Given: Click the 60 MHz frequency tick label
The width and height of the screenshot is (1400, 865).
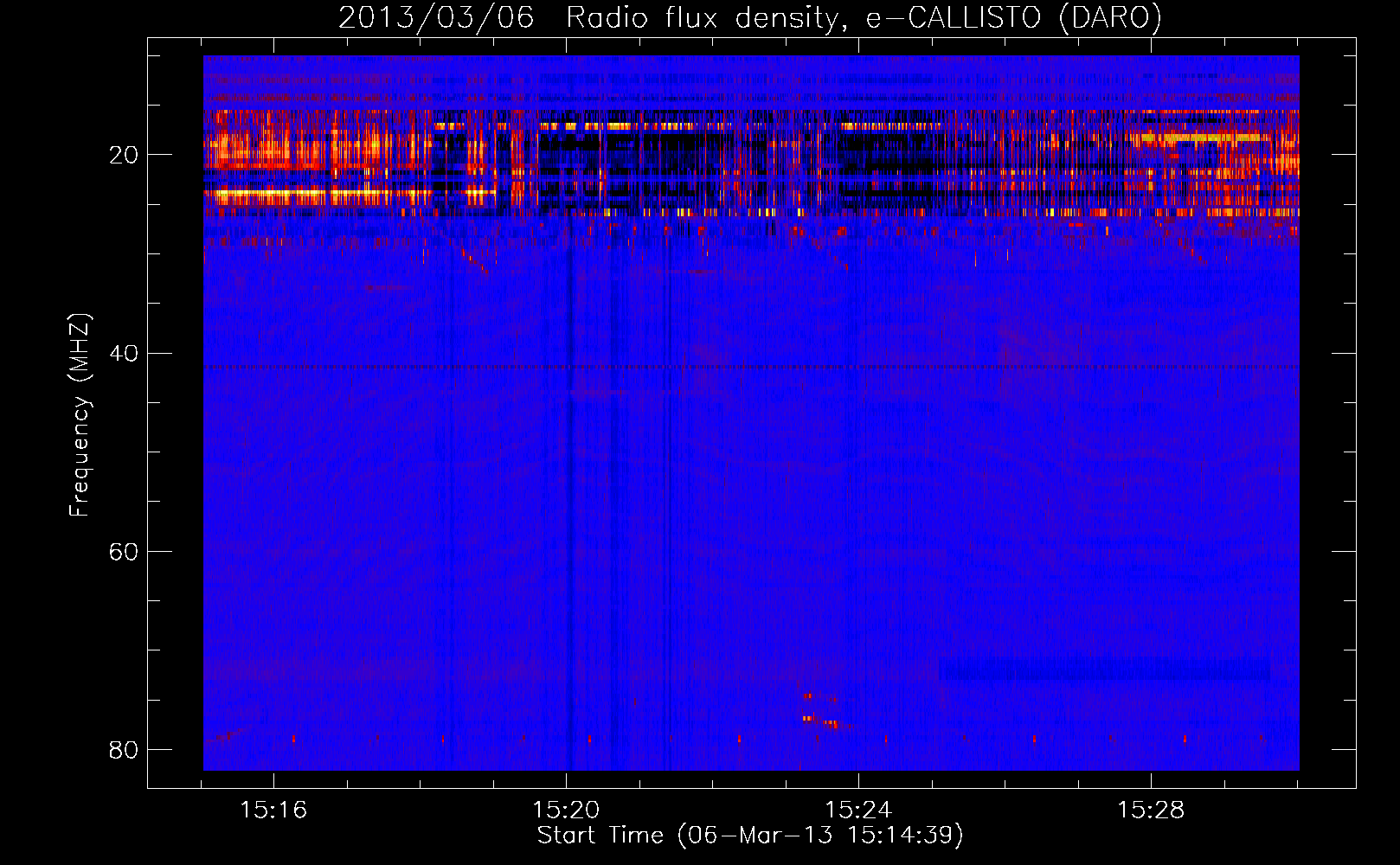Looking at the screenshot, I should tap(124, 551).
